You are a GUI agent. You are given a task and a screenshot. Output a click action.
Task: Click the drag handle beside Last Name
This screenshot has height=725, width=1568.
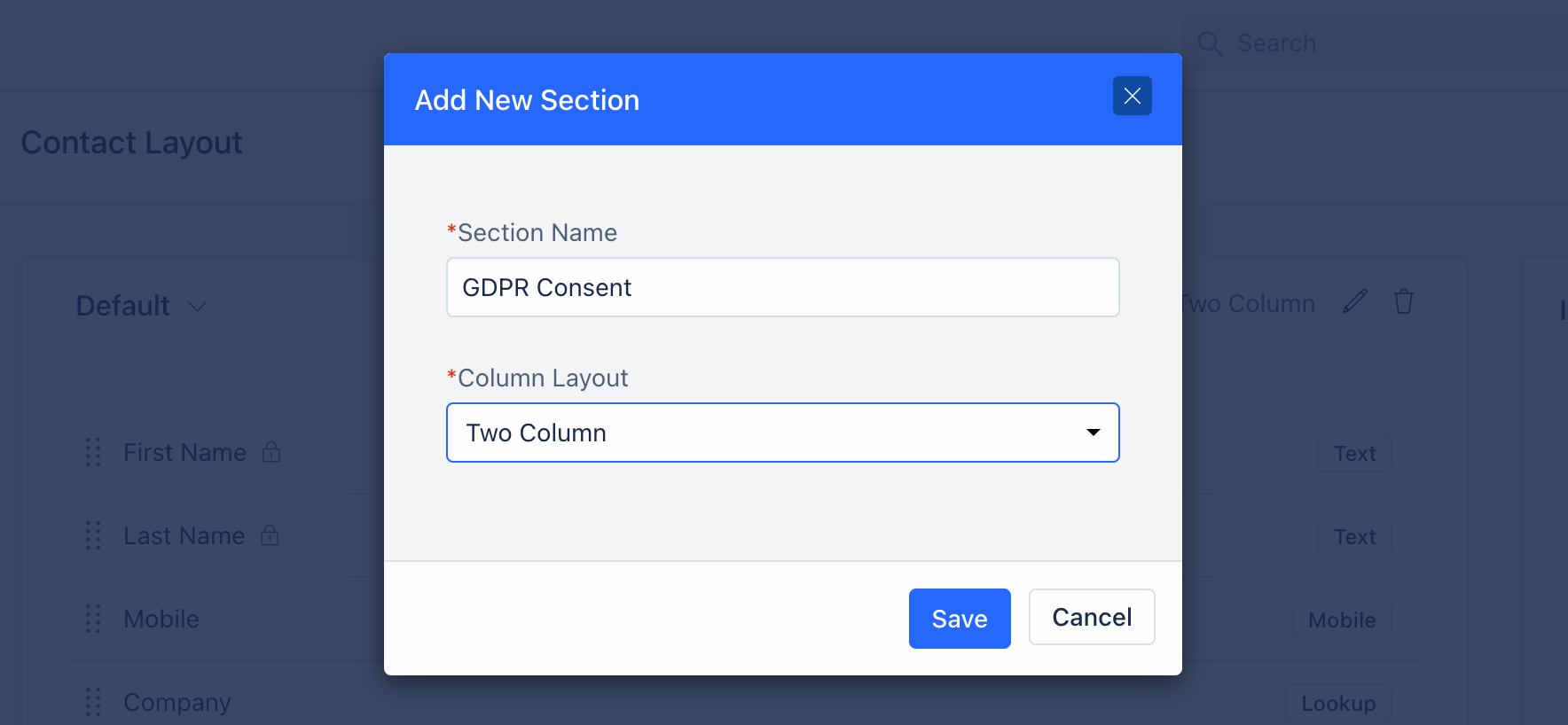click(x=93, y=535)
